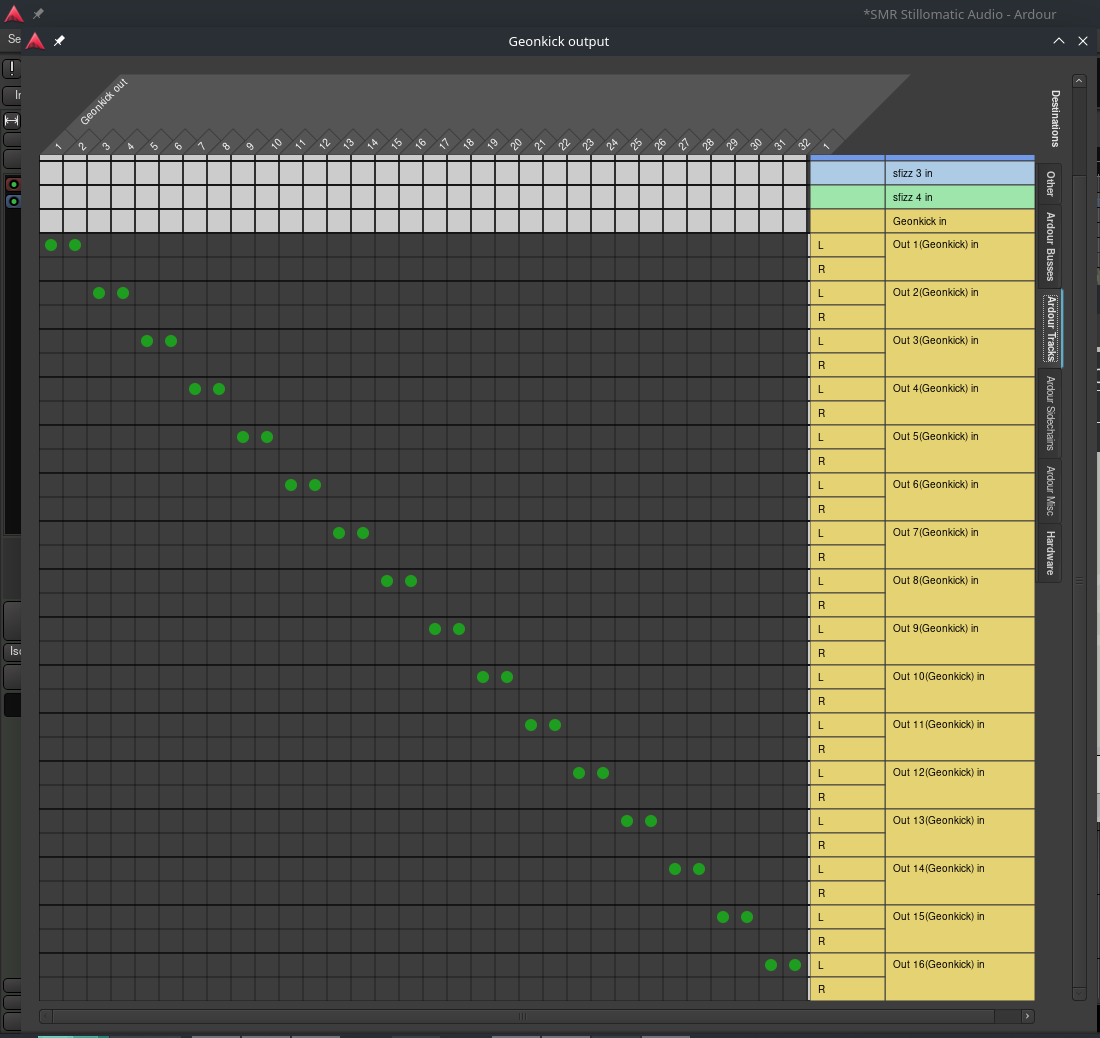
Task: Shade the Geonkick output window with the up chevron
Action: coord(1059,41)
